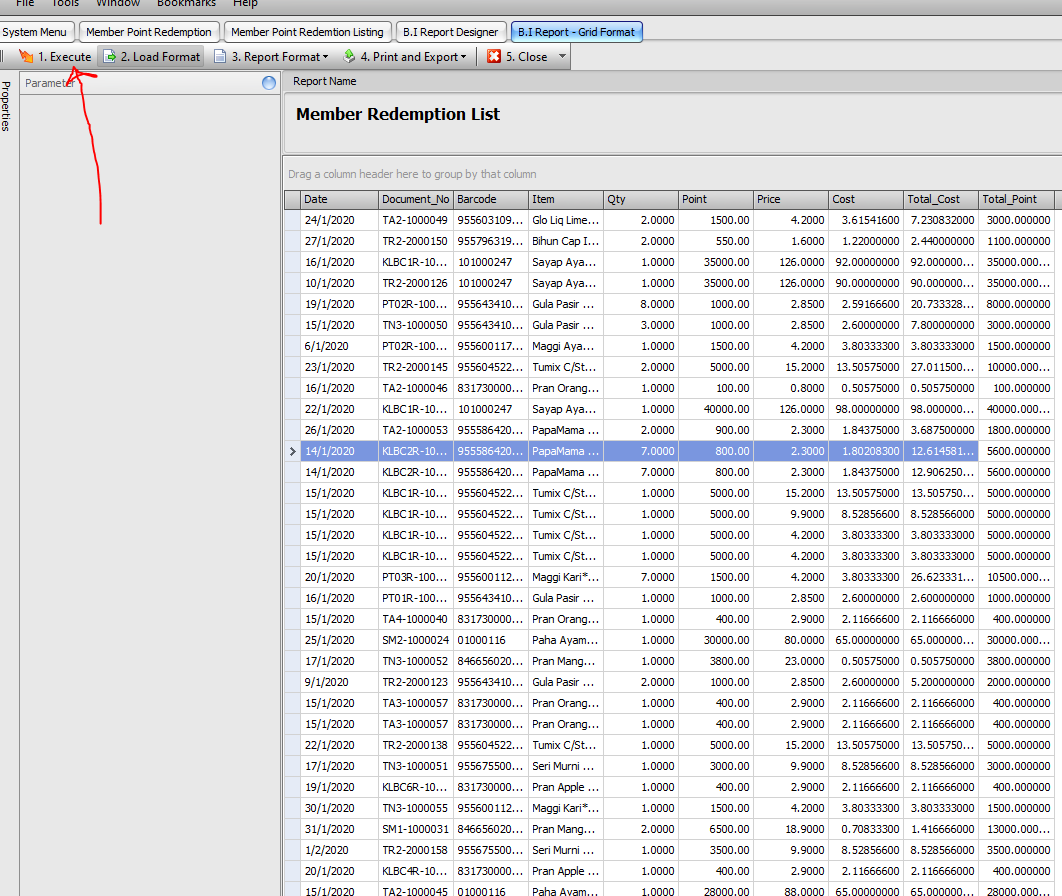Open the Print and Export dropdown
This screenshot has width=1062, height=896.
coord(405,57)
